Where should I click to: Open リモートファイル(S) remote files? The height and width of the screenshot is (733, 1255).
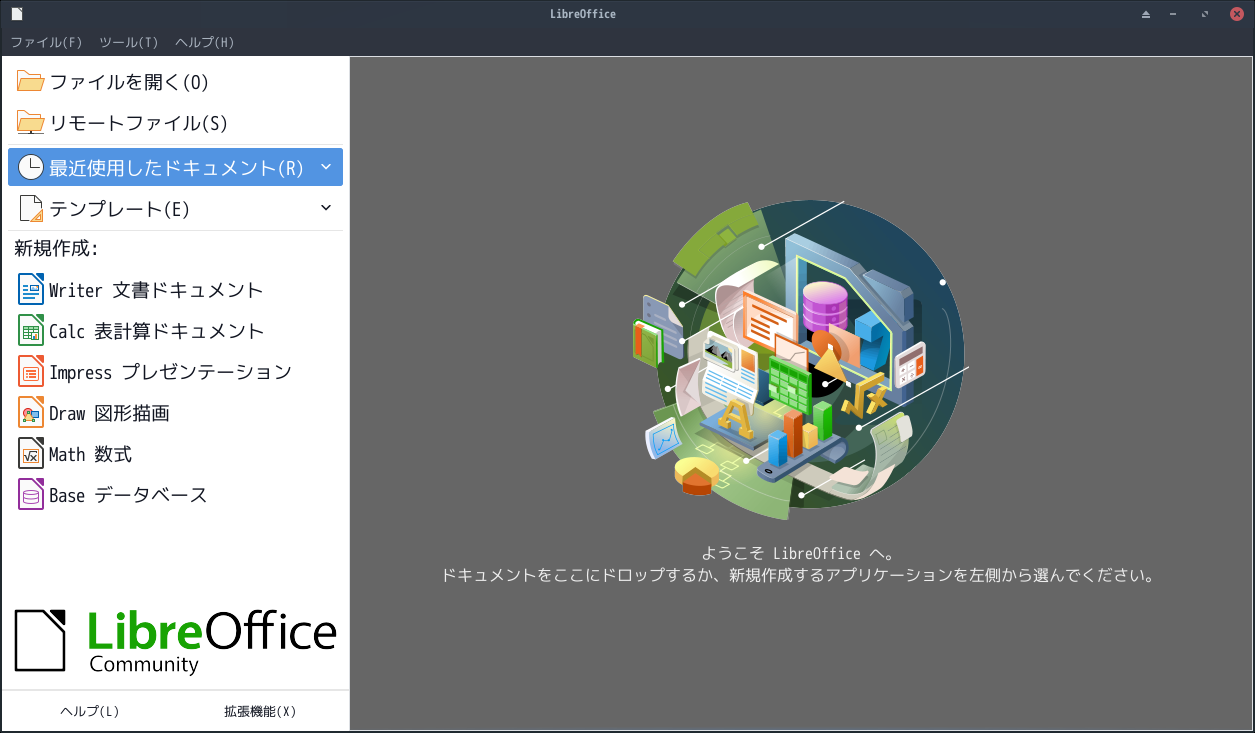coord(175,123)
